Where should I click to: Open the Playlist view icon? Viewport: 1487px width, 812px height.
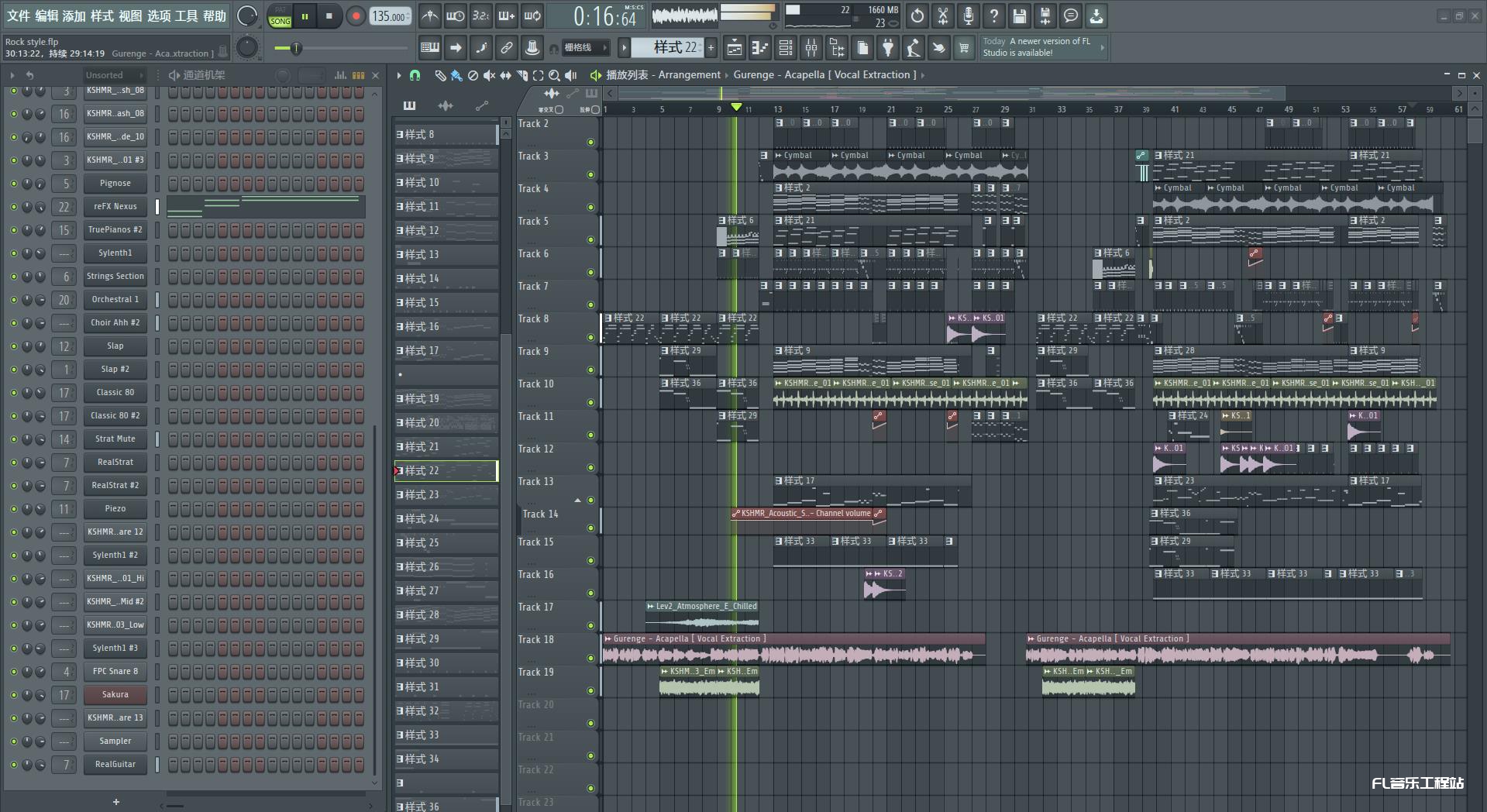pyautogui.click(x=734, y=48)
